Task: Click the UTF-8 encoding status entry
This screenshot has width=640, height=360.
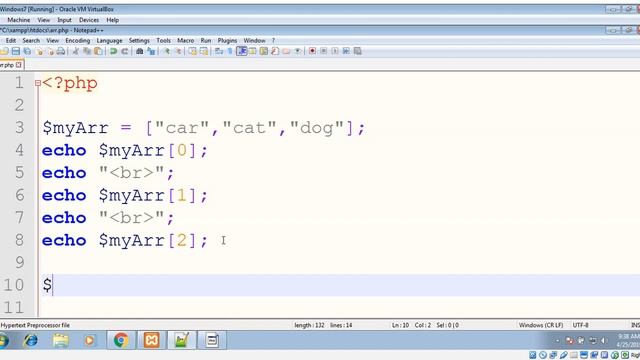Action: pos(580,325)
